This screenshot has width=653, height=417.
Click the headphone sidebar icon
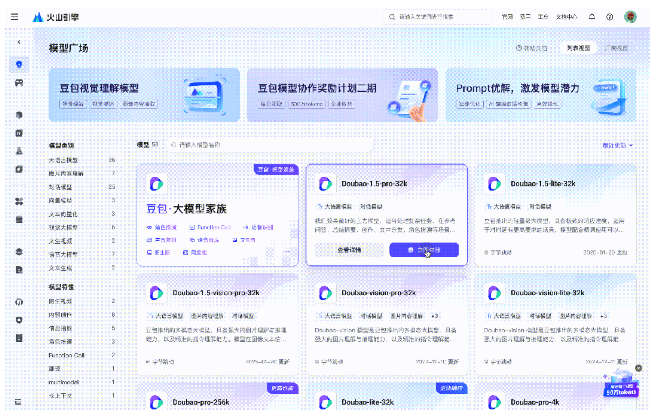point(19,302)
